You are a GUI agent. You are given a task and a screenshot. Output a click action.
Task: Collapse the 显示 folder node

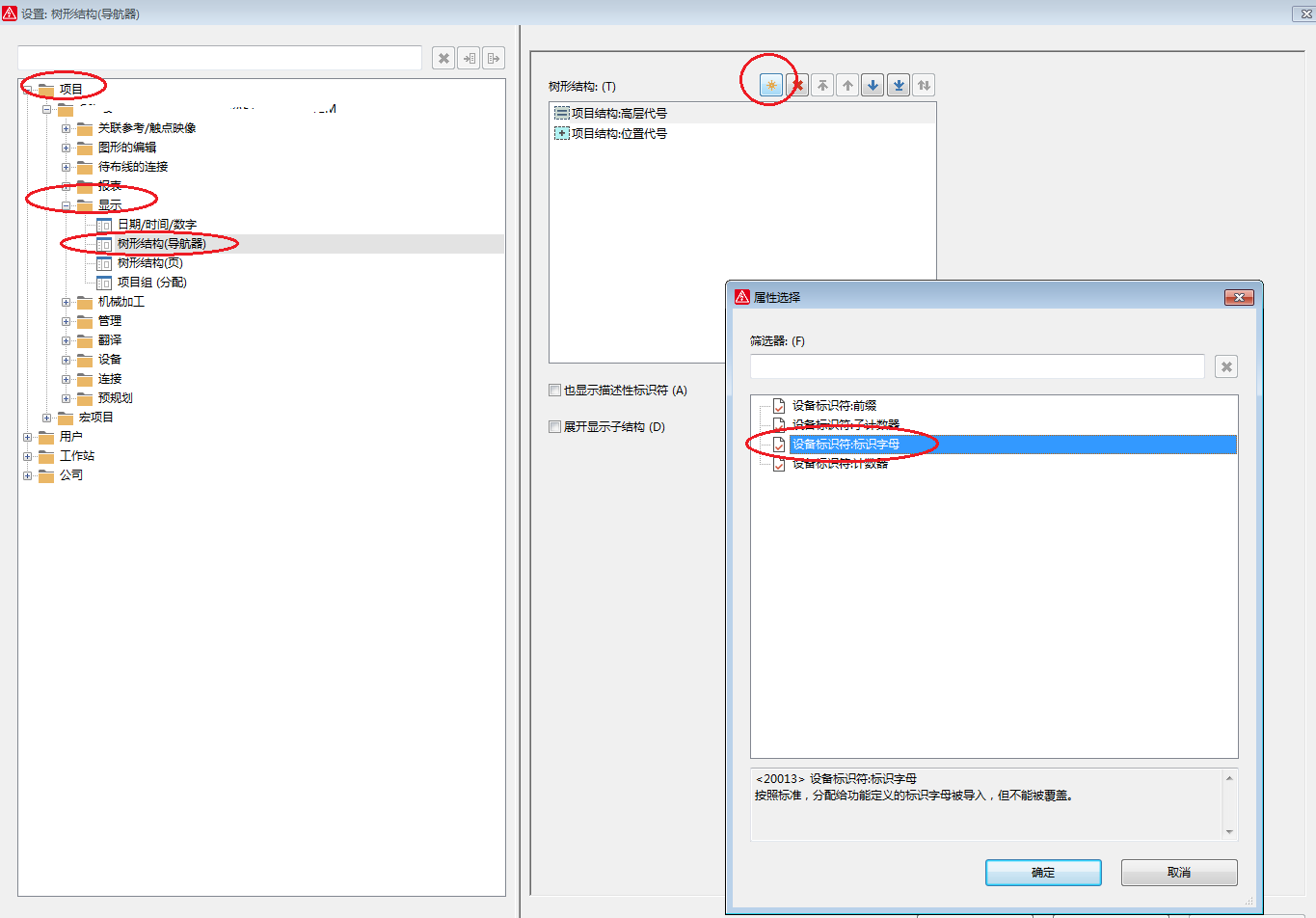[67, 205]
